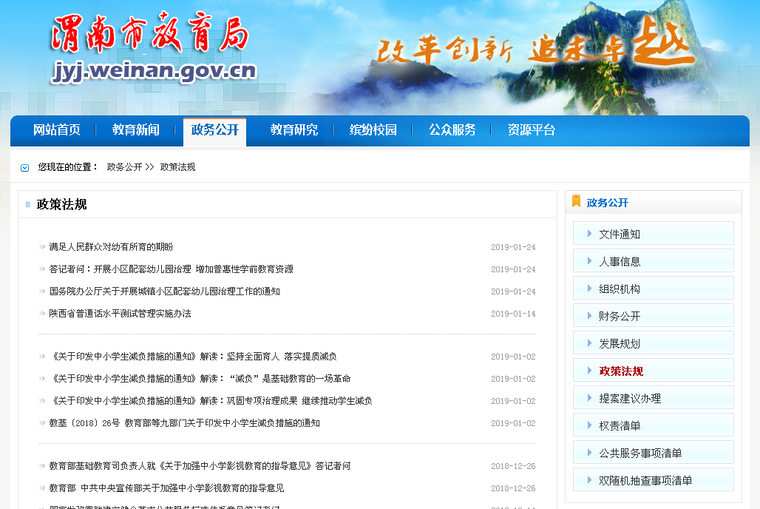Open article 巩固专项治理成果 继续推动学生减负
Image resolution: width=760 pixels, height=509 pixels.
211,401
